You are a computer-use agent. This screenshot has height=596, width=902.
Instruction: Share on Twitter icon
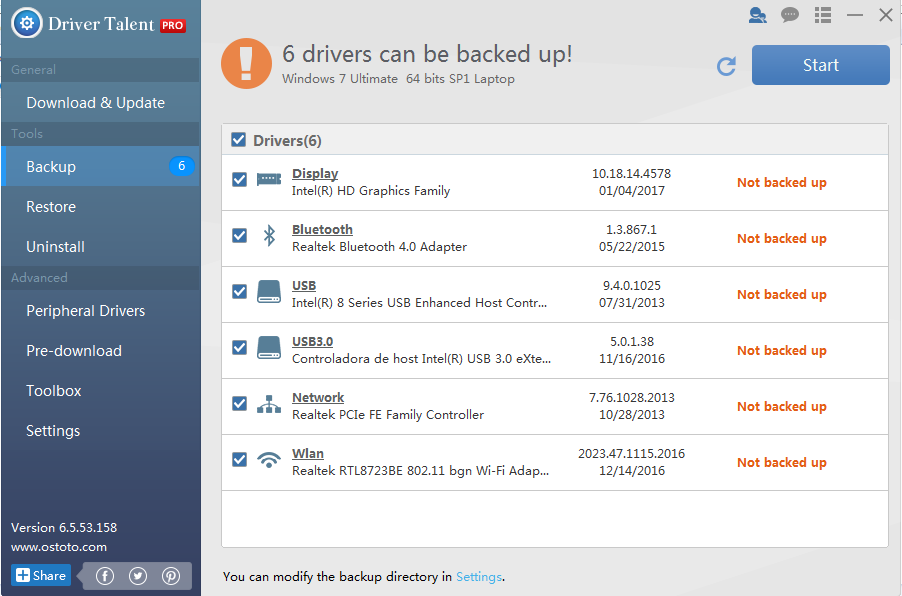click(x=137, y=575)
